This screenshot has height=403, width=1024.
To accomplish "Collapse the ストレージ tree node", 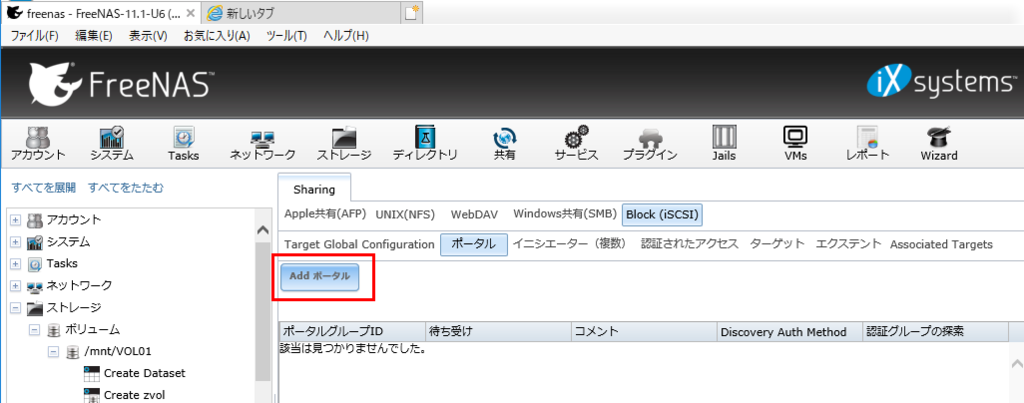I will (x=16, y=308).
